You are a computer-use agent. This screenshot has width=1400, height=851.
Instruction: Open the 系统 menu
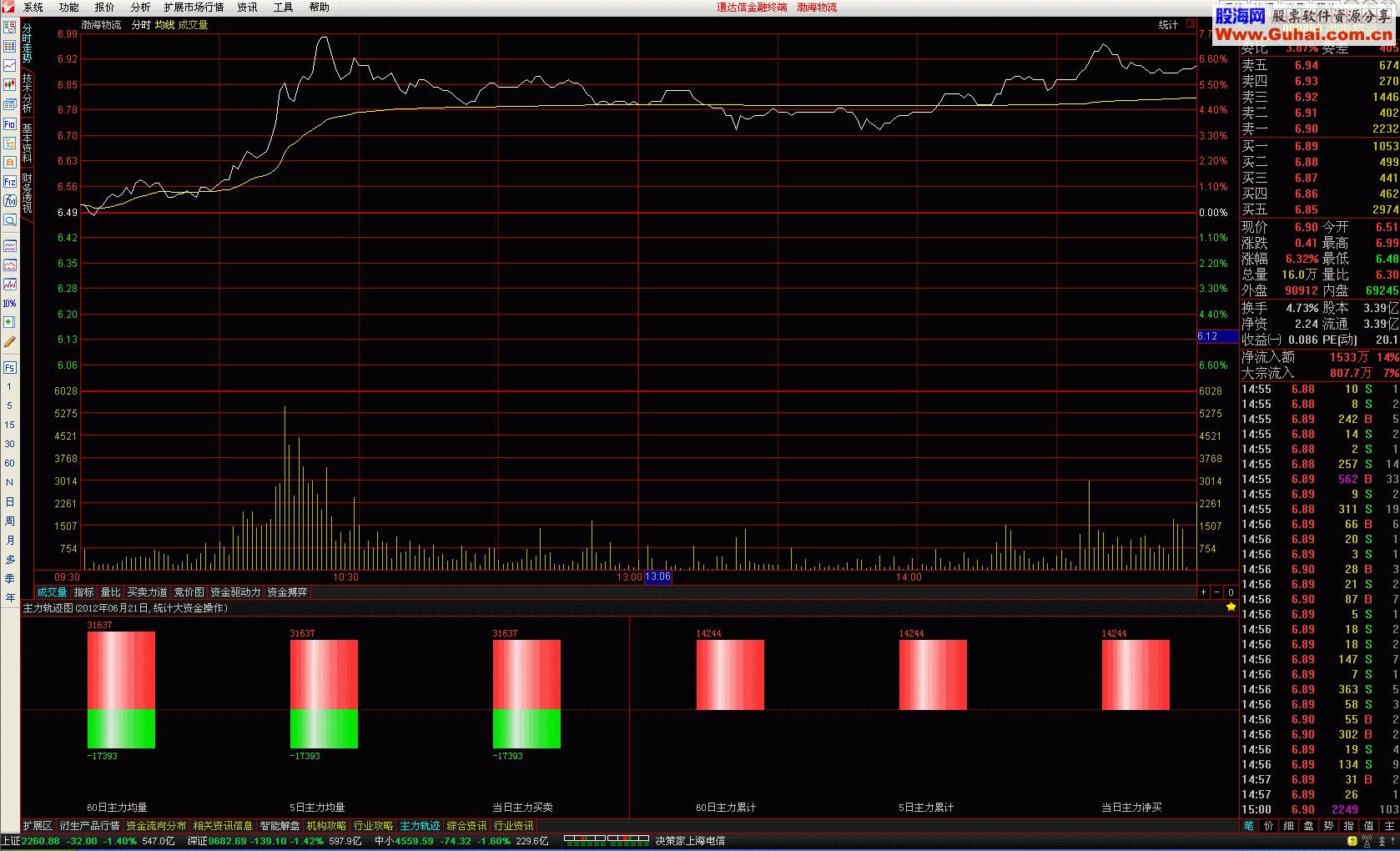pos(33,8)
